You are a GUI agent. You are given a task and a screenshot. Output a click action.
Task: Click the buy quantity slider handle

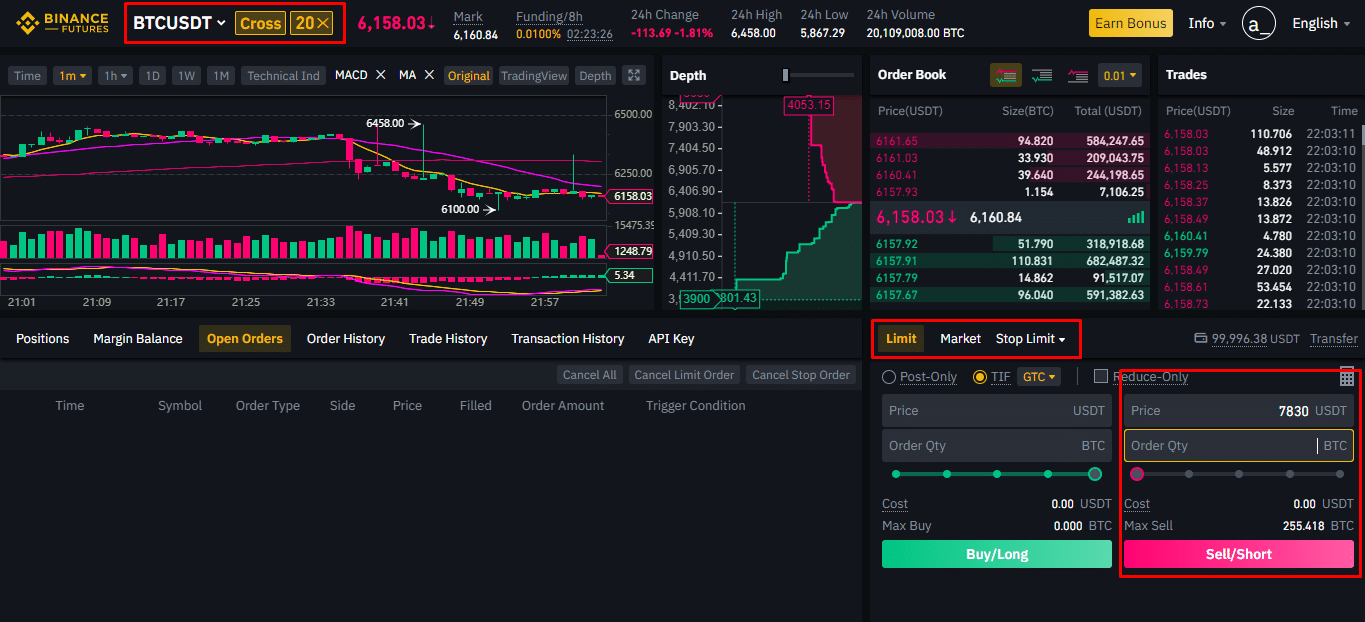[x=1095, y=474]
